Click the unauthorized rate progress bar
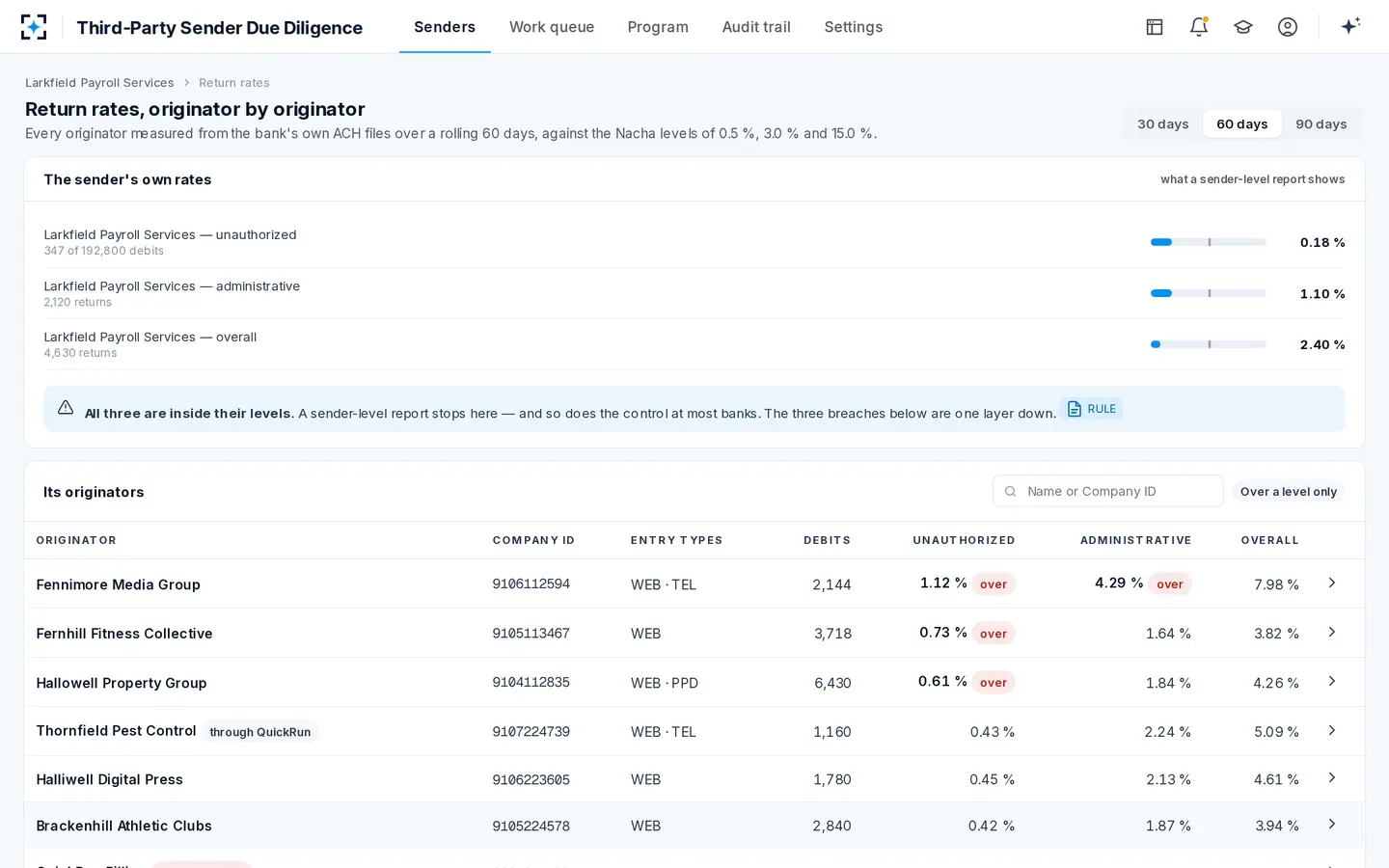Image resolution: width=1389 pixels, height=868 pixels. [1209, 242]
